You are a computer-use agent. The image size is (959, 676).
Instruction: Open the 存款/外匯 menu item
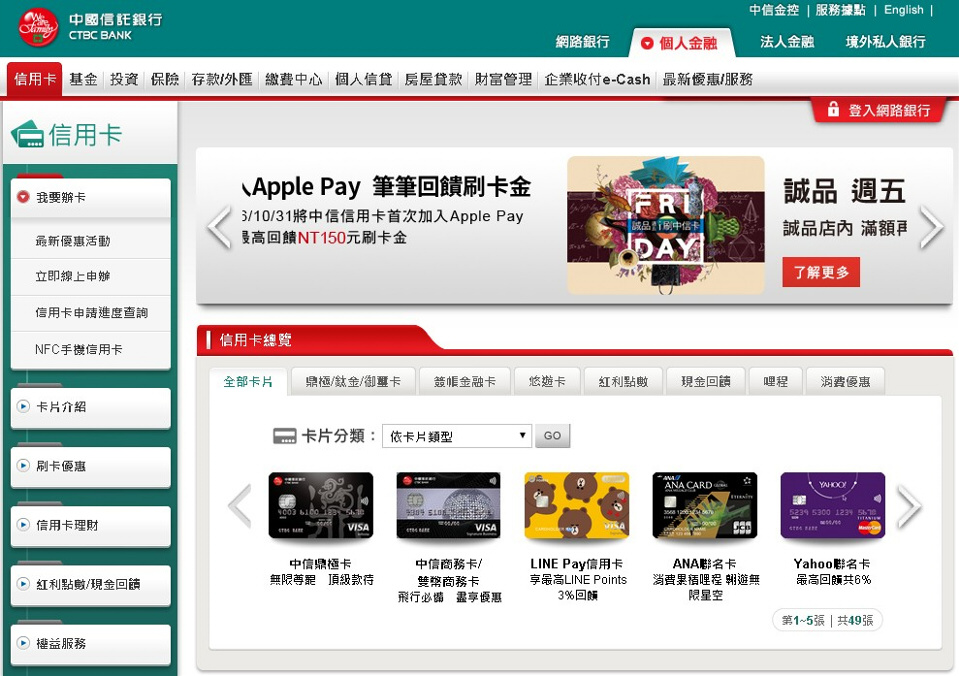point(221,79)
